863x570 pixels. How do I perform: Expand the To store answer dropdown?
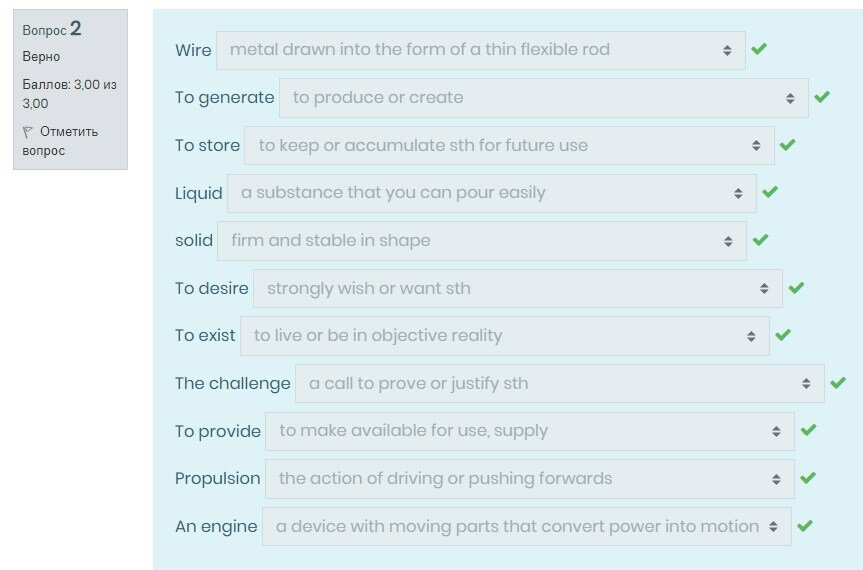coord(509,146)
